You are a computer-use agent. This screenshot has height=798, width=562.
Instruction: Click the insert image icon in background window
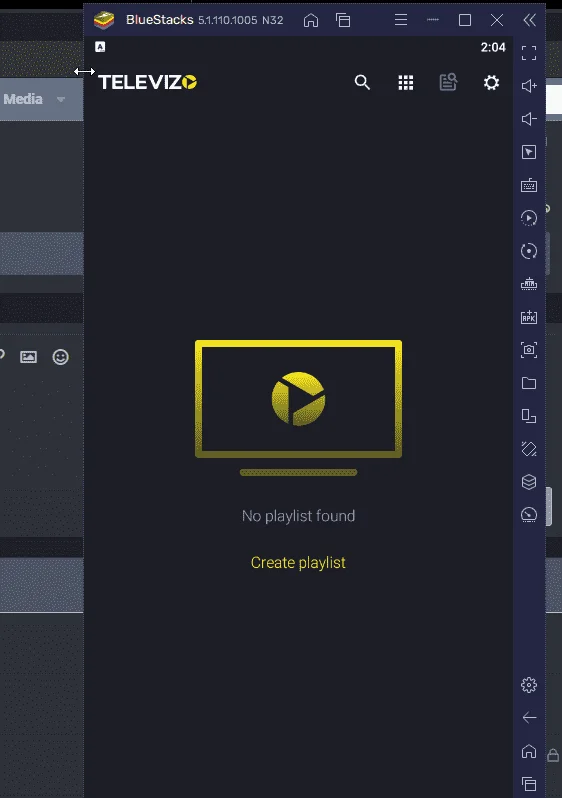click(28, 357)
